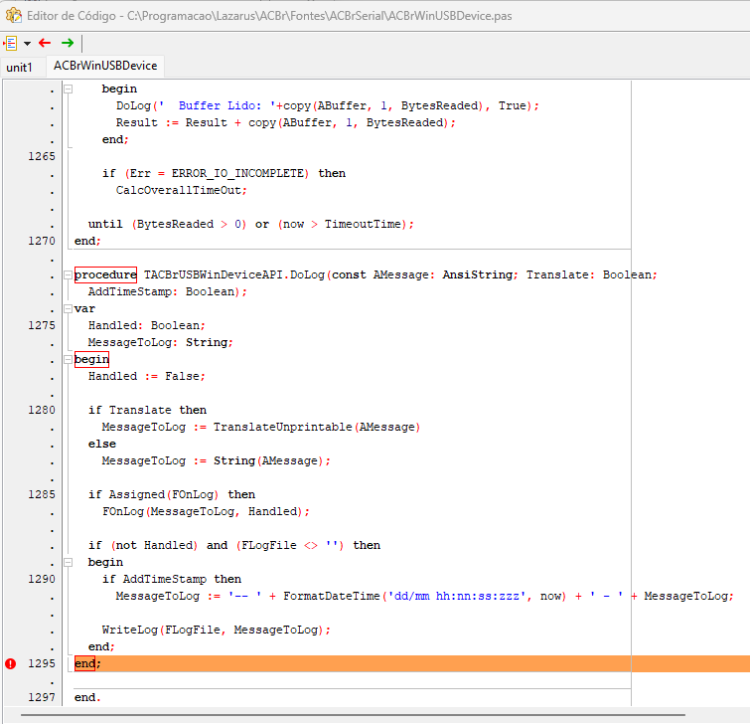Click 'FormatDateTime' function call
The height and width of the screenshot is (724, 750).
[x=331, y=596]
